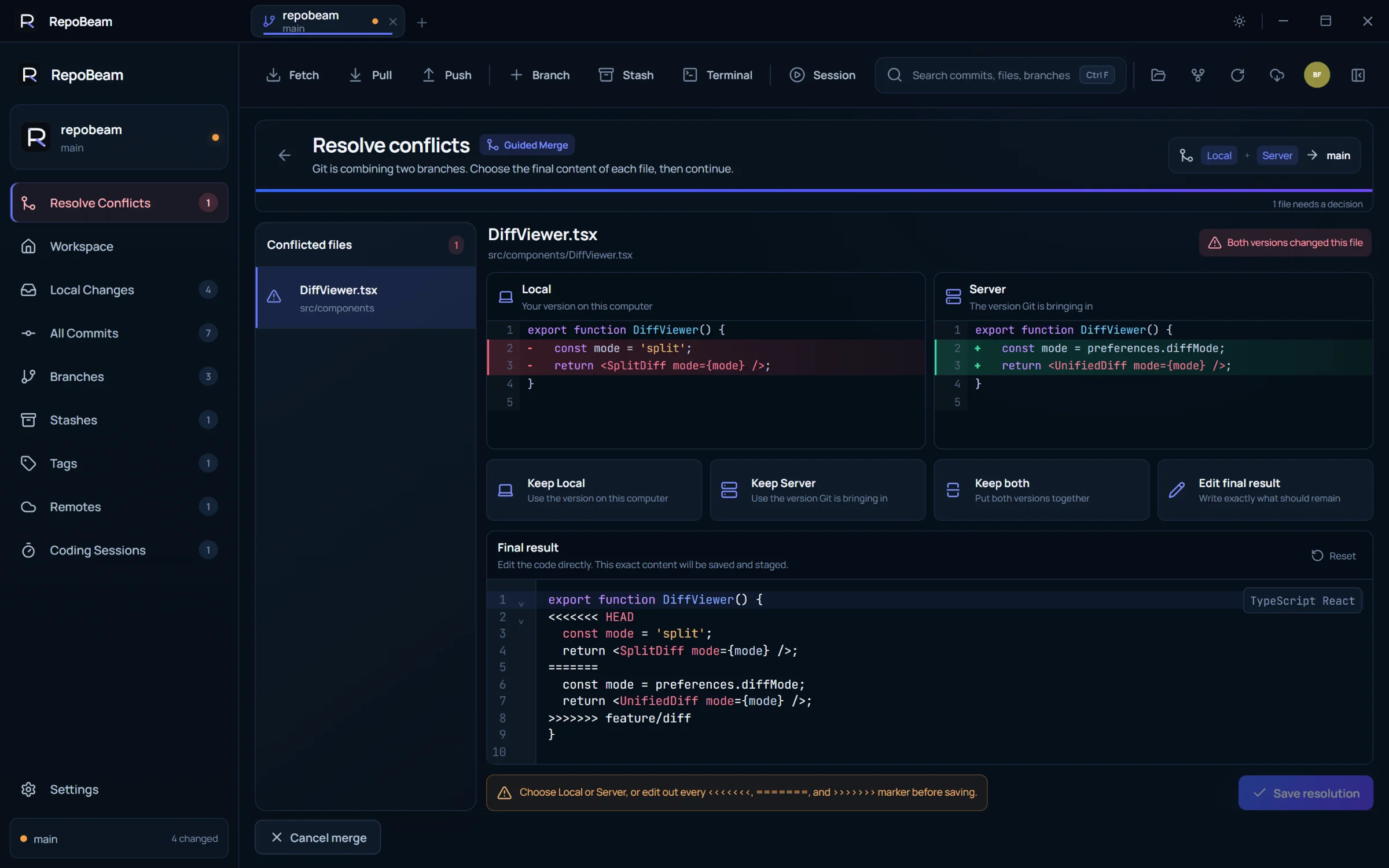
Task: Toggle the side panel layout icon
Action: point(1358,75)
